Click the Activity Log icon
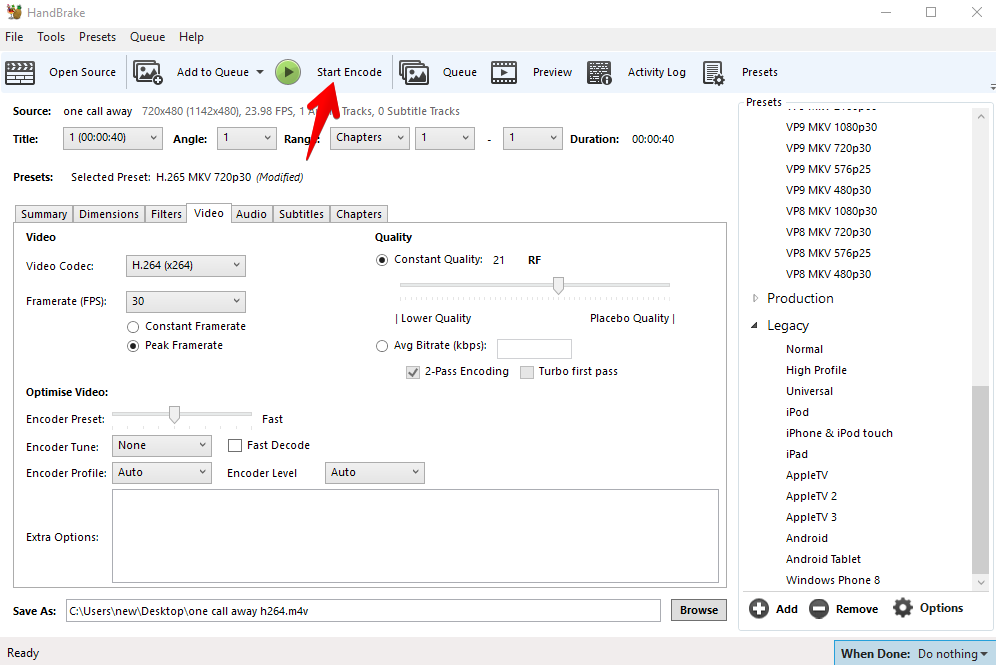The width and height of the screenshot is (996, 665). tap(599, 72)
